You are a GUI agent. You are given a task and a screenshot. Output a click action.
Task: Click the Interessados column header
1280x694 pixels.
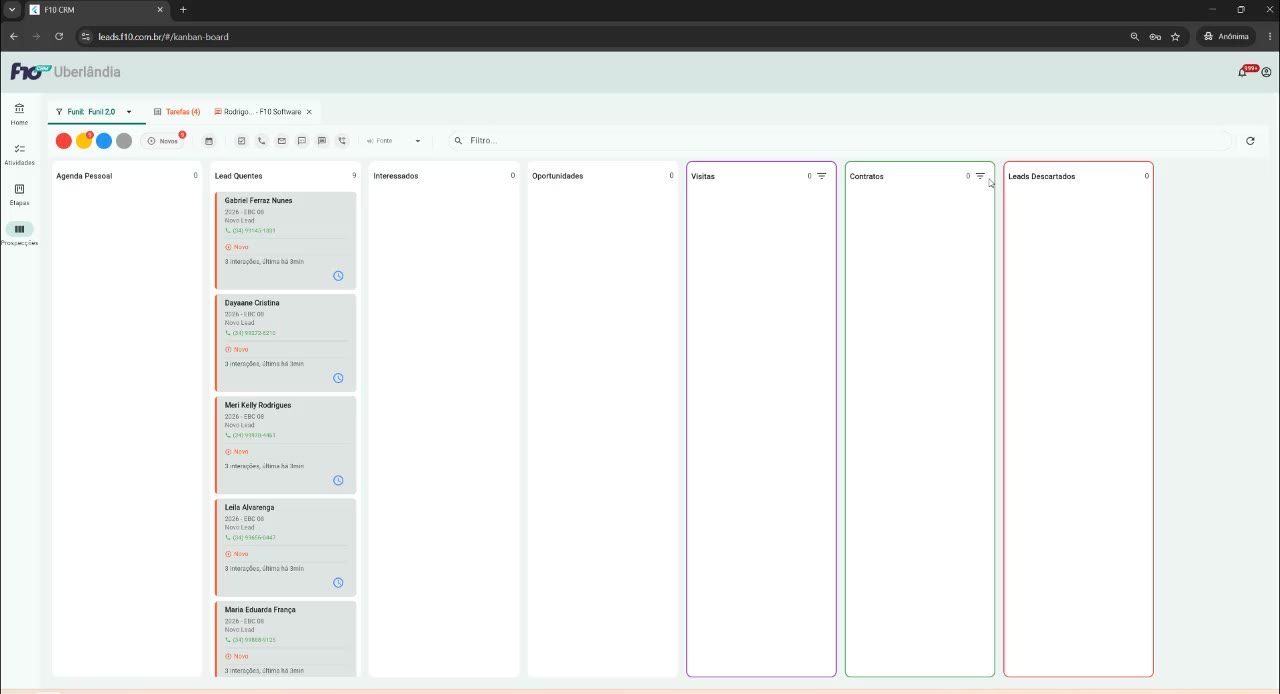pyautogui.click(x=396, y=176)
